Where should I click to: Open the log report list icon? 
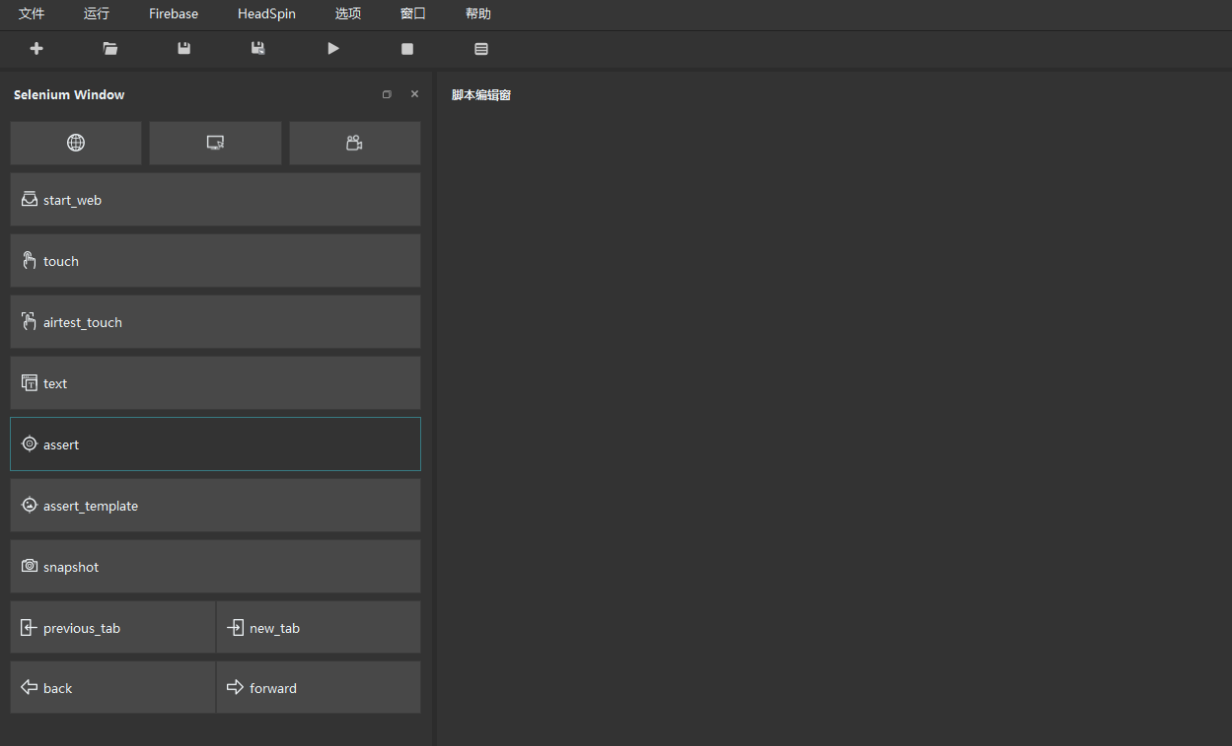[x=481, y=48]
